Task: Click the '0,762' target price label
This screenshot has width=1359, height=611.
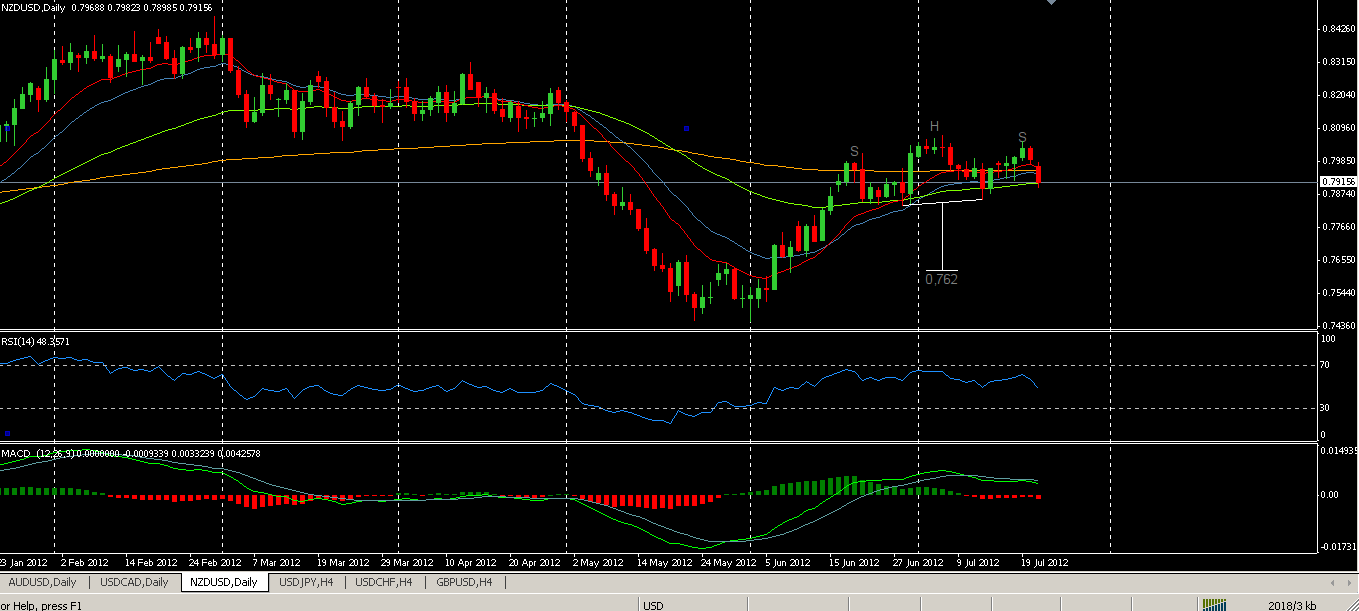Action: tap(941, 279)
